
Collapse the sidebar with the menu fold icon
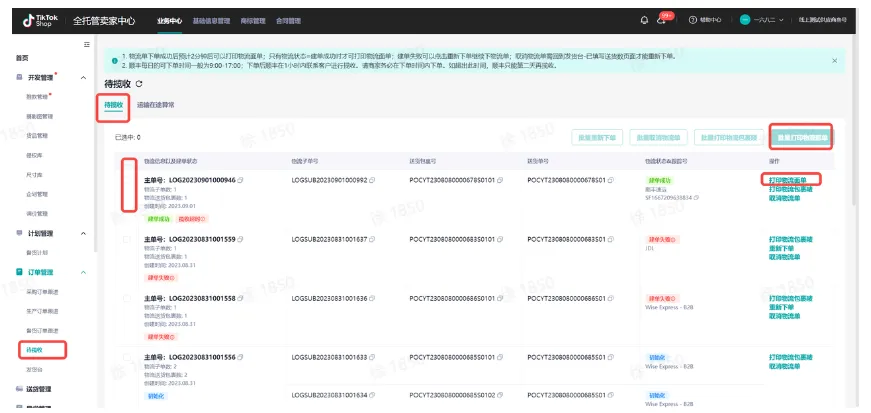[87, 44]
